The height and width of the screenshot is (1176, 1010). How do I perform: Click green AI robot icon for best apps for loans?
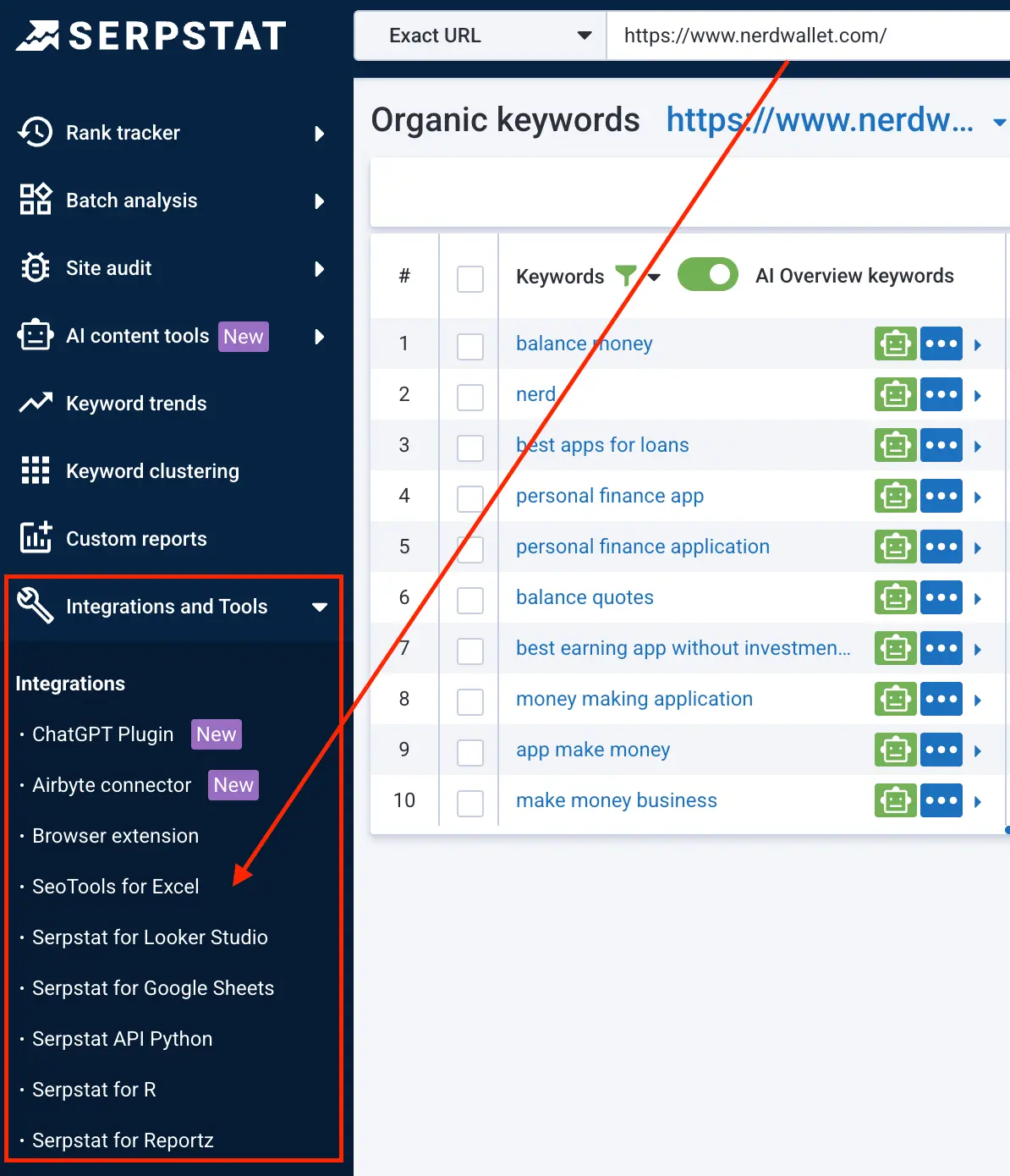tap(895, 445)
